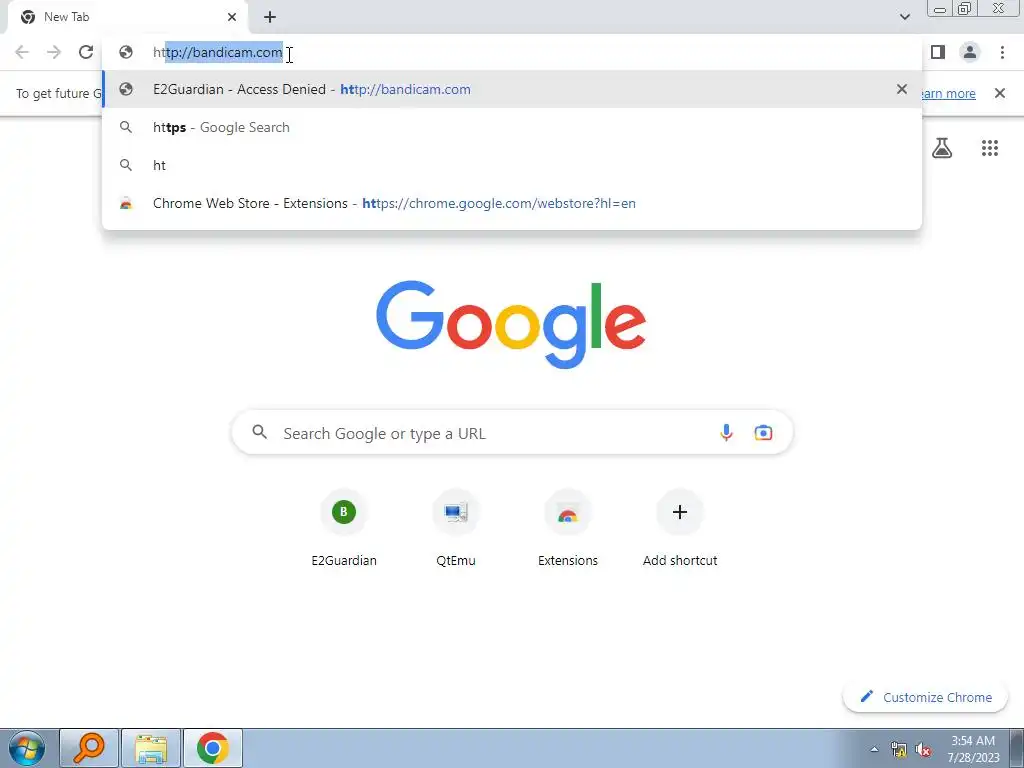Select the E2Guardian Access Denied suggestion

512,89
